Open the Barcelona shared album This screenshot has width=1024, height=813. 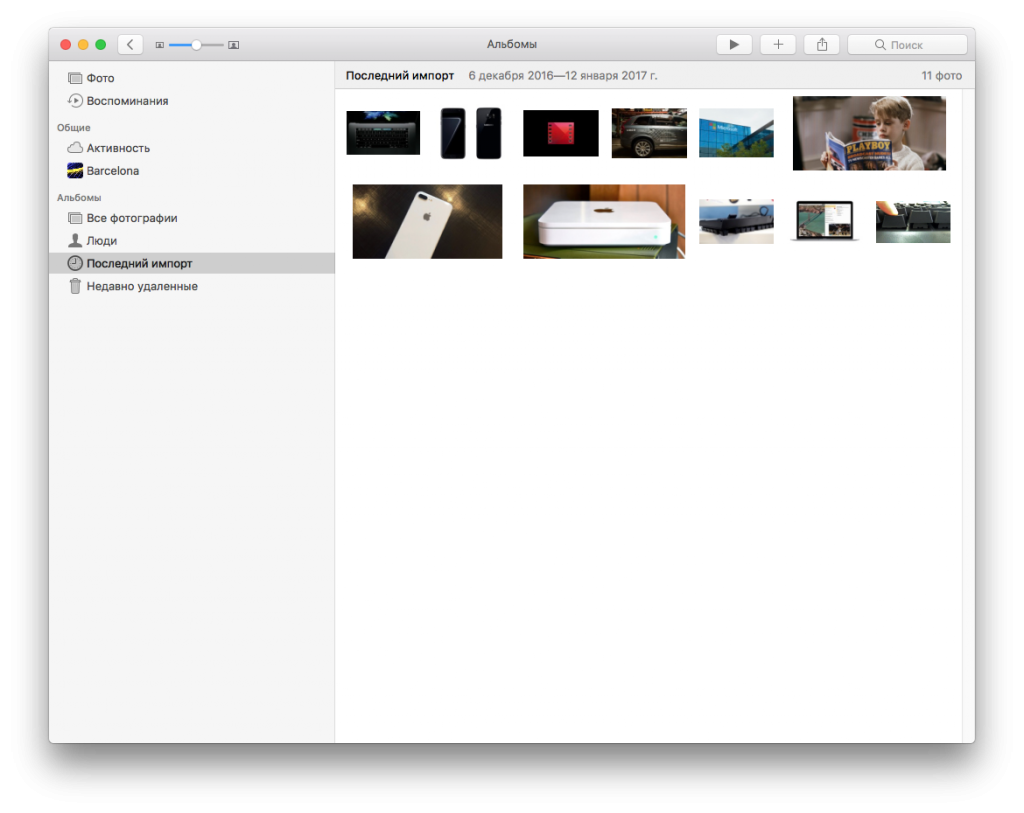coord(112,171)
